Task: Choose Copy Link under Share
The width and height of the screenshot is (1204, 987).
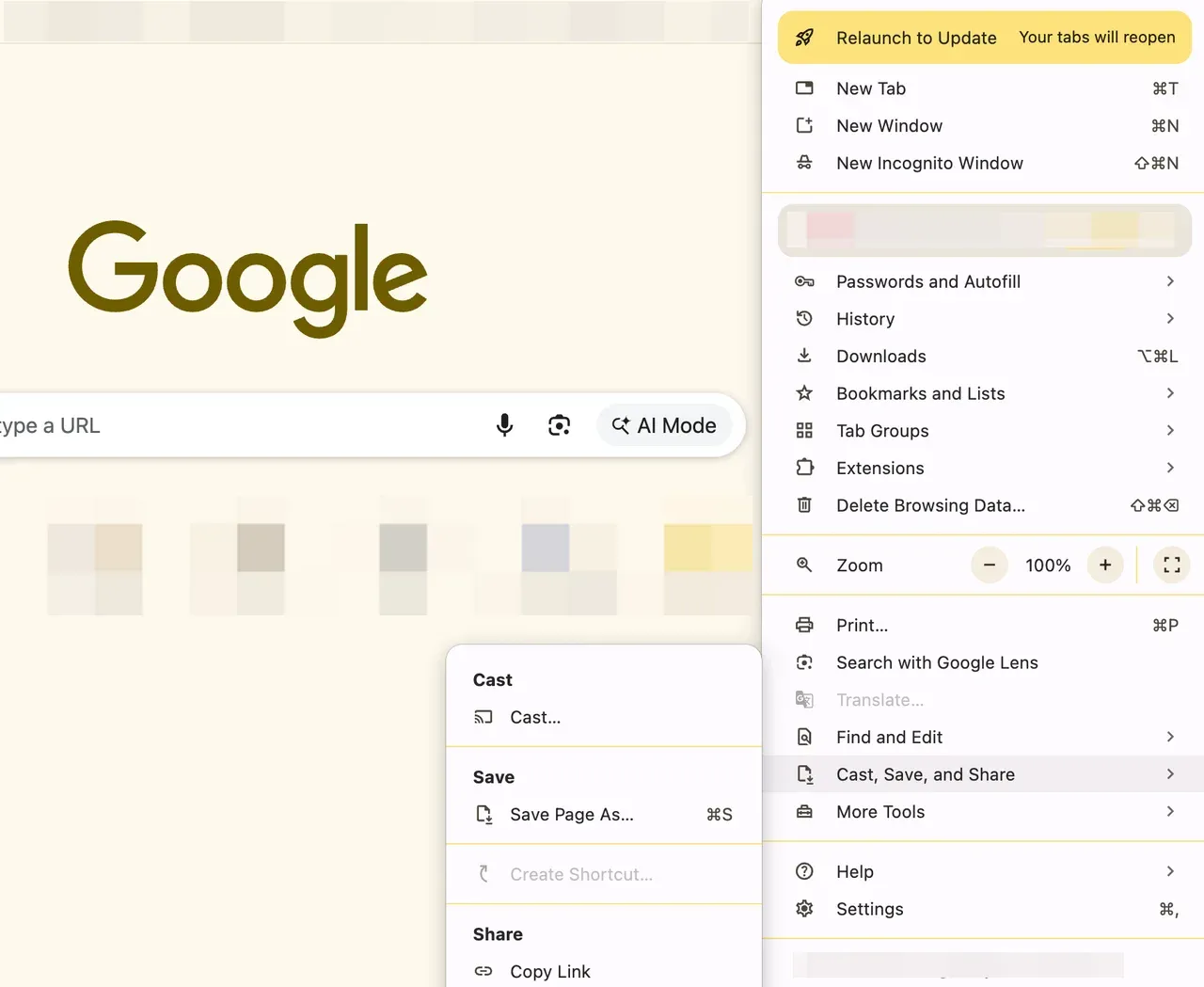Action: [604, 971]
